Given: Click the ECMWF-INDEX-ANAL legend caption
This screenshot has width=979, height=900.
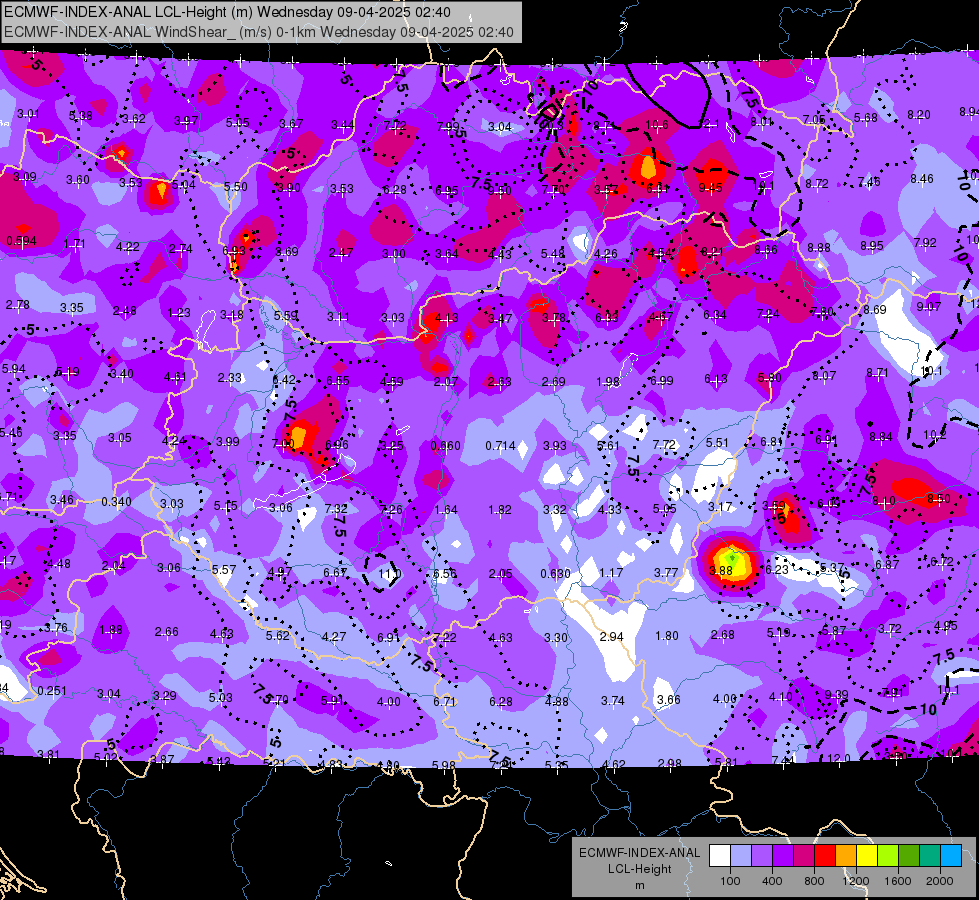Looking at the screenshot, I should 639,853.
